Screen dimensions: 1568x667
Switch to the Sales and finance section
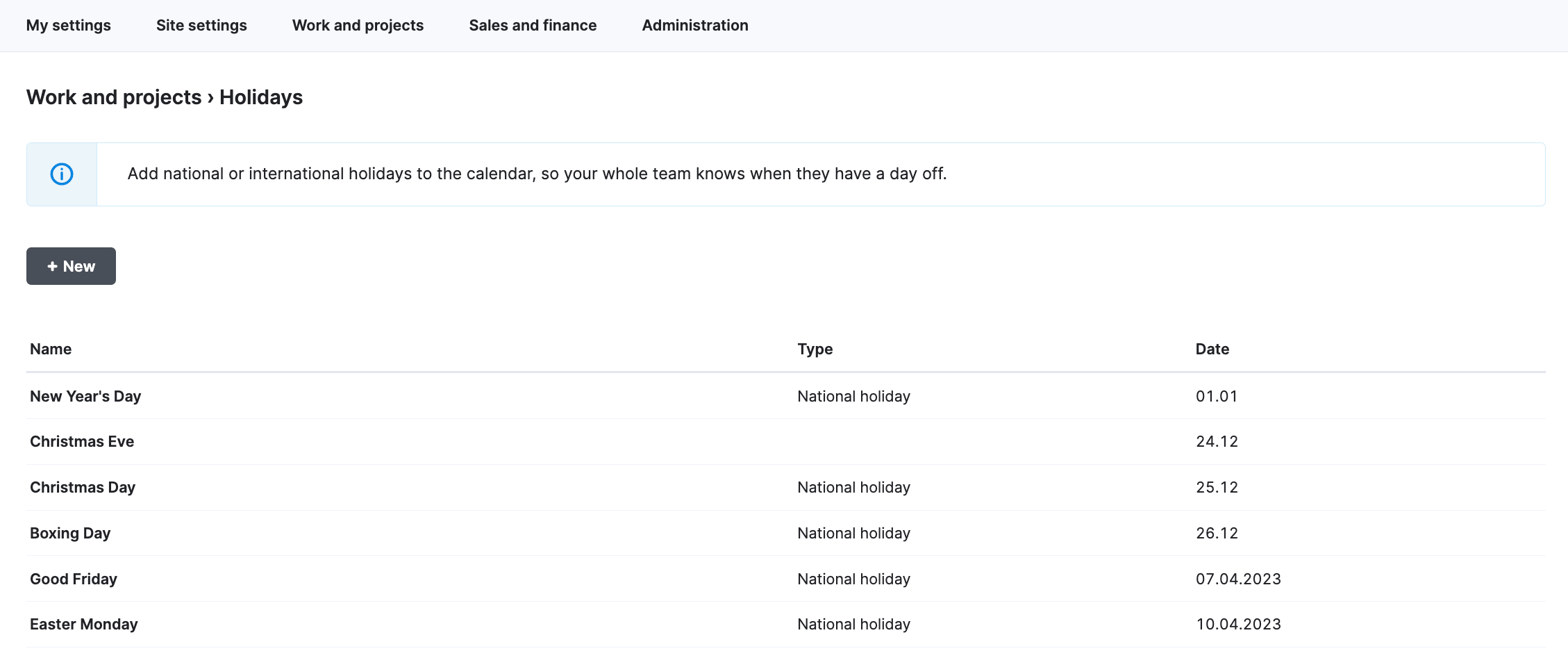click(533, 25)
